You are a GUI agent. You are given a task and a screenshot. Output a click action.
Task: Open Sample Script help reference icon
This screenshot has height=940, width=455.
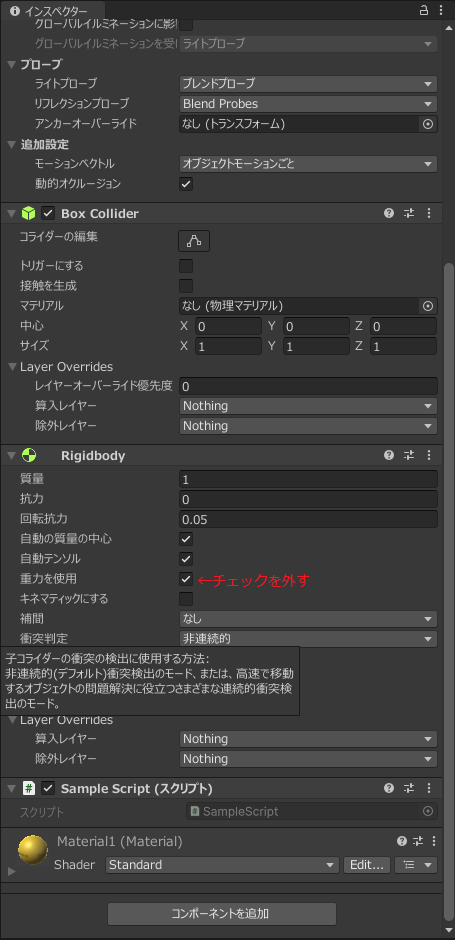point(389,788)
